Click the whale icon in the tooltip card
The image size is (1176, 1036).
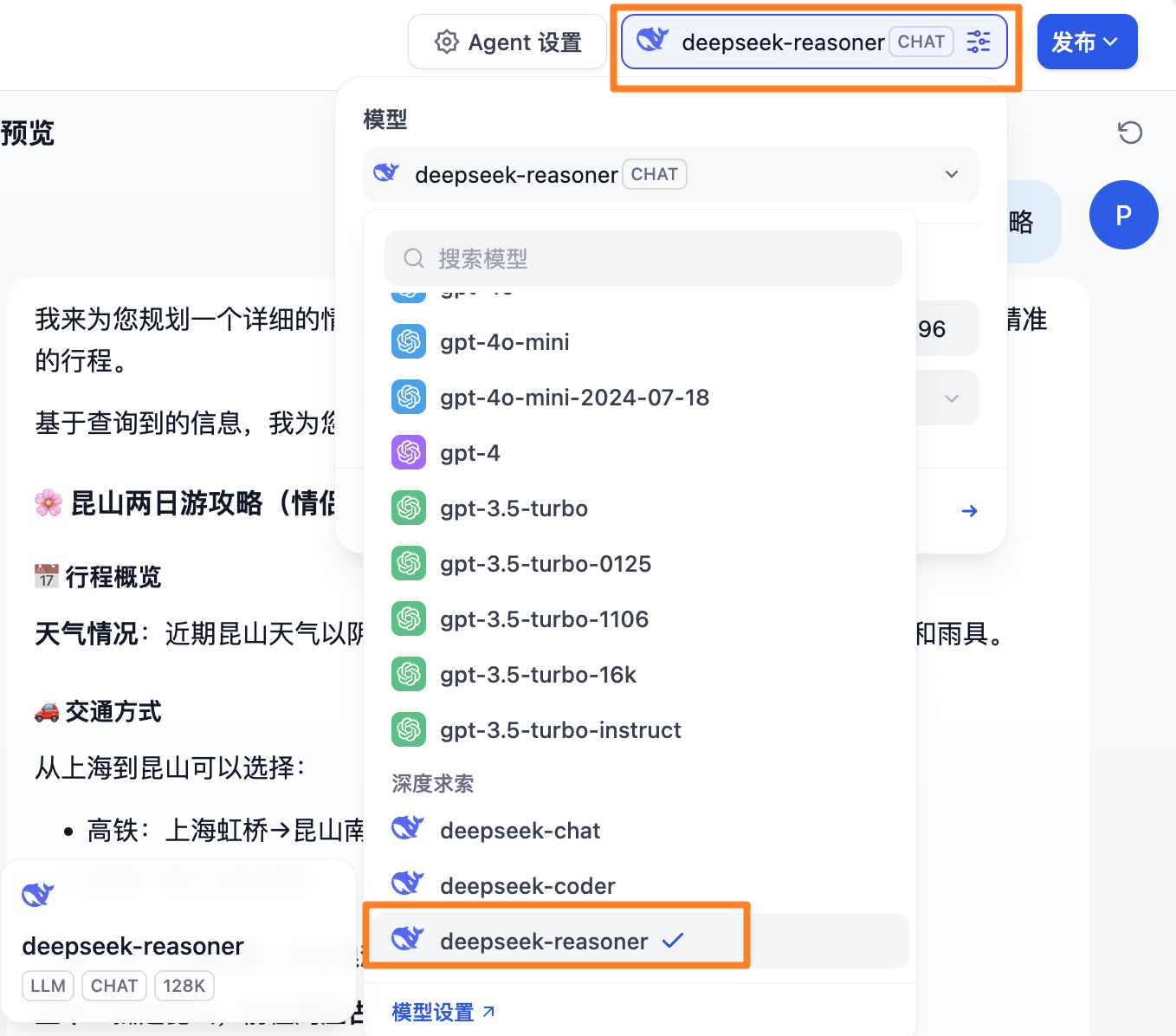(38, 894)
